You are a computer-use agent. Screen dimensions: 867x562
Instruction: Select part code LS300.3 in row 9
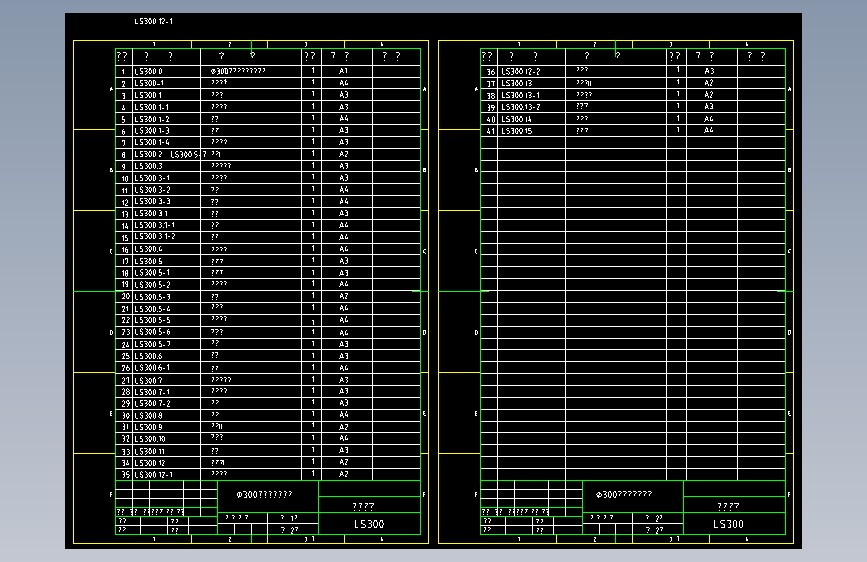[x=149, y=166]
